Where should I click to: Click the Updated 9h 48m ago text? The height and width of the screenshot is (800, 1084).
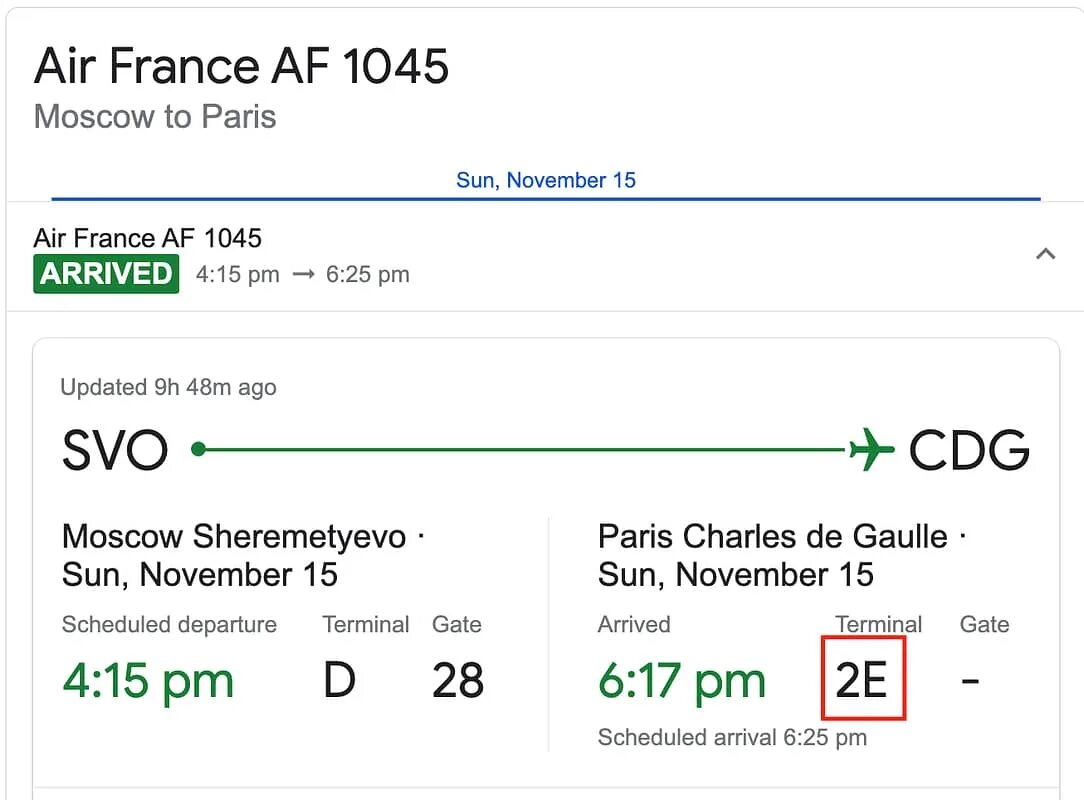(x=168, y=388)
